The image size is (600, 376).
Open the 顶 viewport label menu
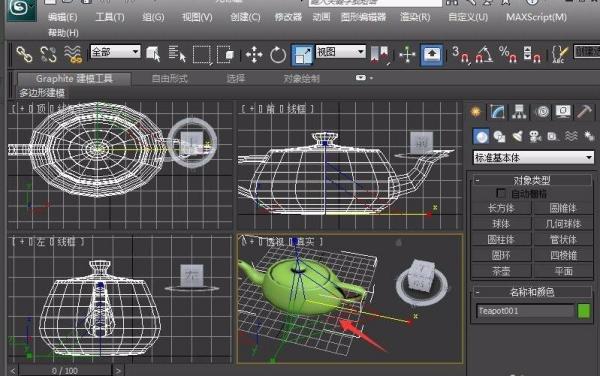41,109
